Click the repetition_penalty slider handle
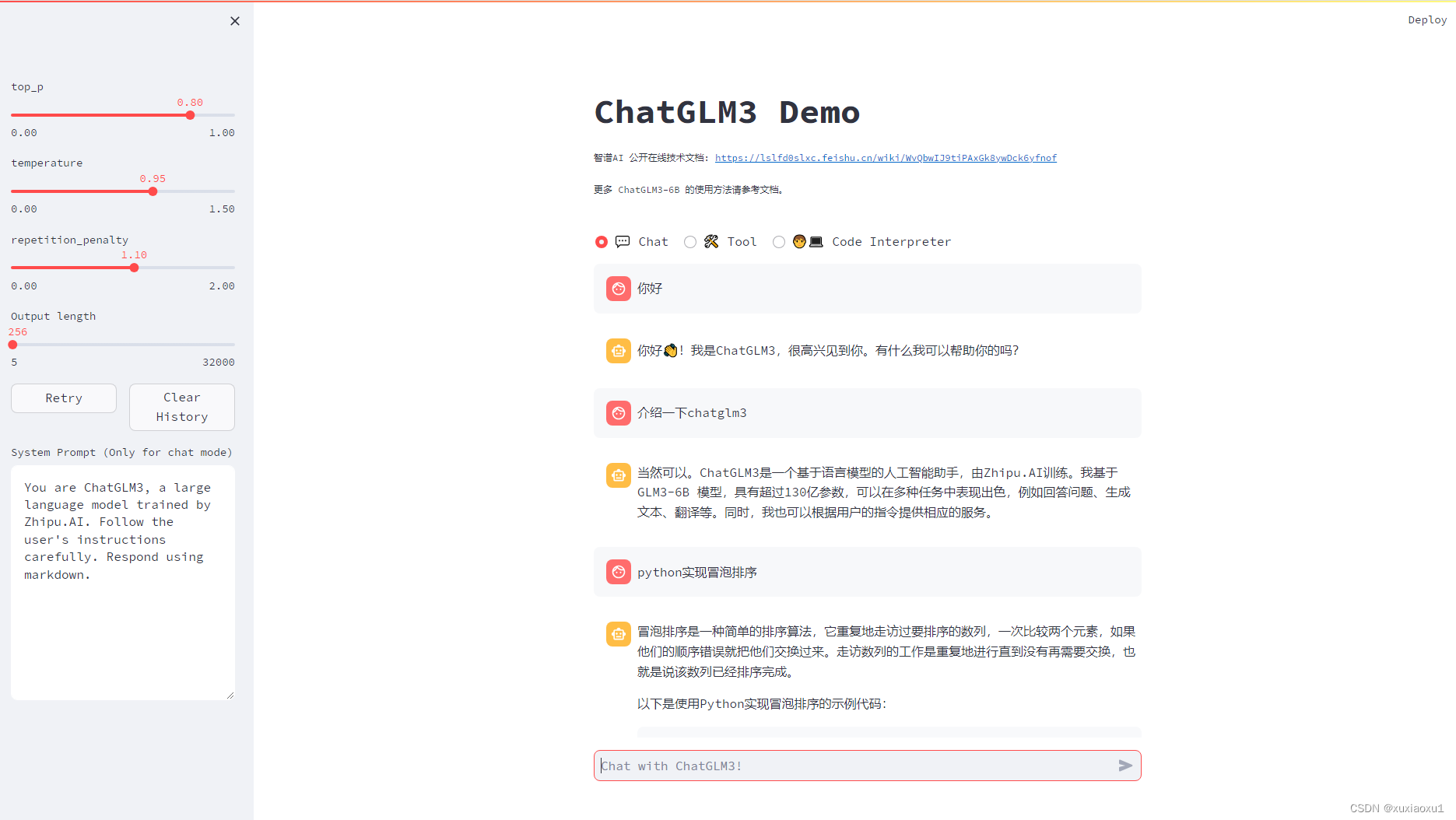Viewport: 1456px width, 820px height. pyautogui.click(x=134, y=267)
